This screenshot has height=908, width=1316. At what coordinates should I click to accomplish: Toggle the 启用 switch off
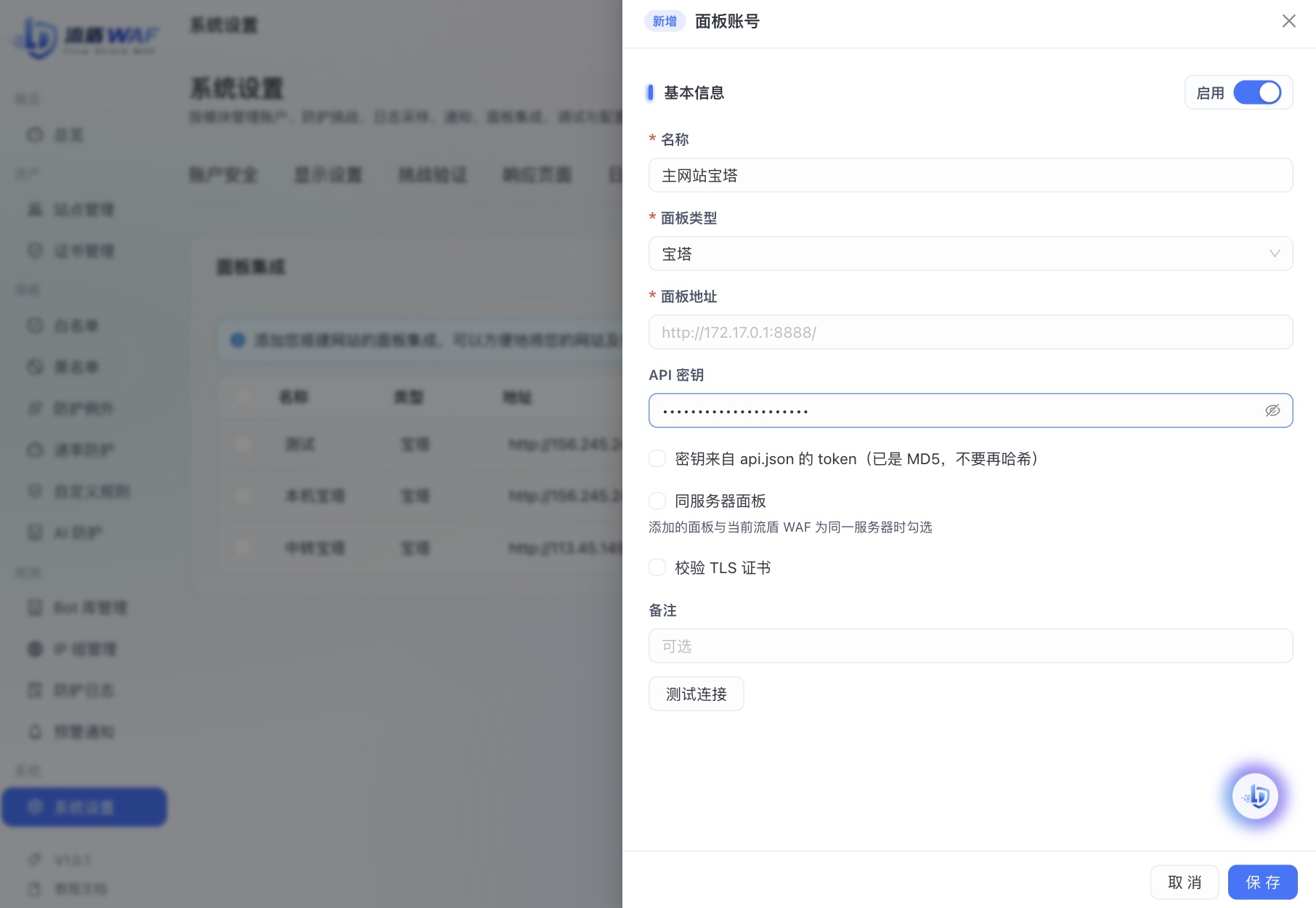1257,93
